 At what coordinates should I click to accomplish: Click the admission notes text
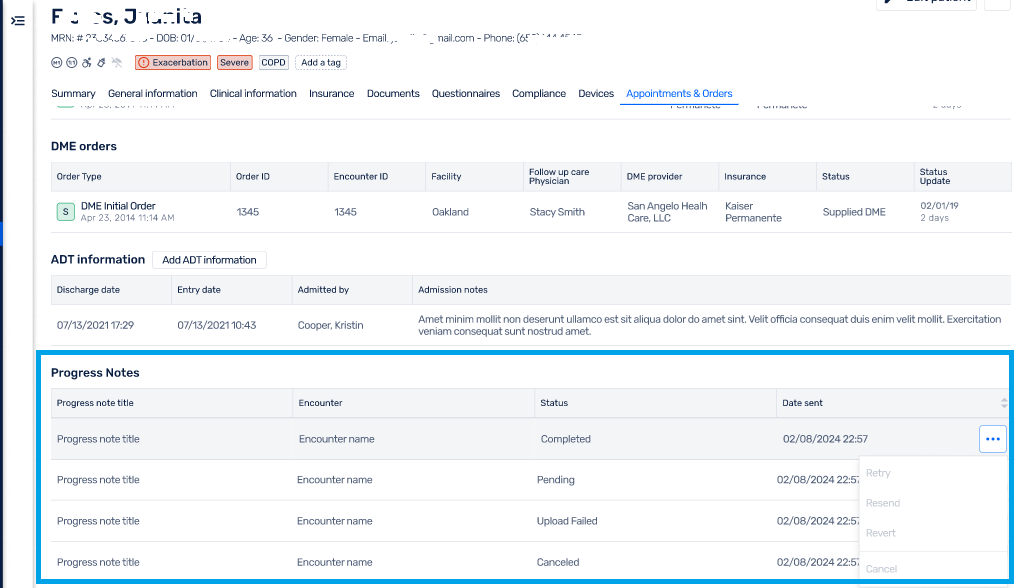coord(709,325)
